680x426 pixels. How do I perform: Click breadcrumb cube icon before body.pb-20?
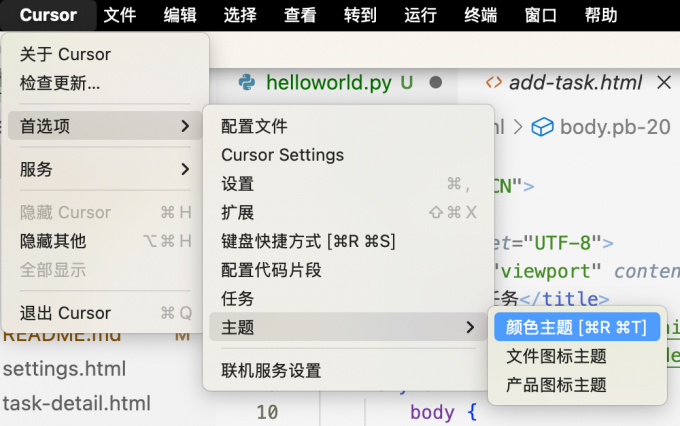542,127
